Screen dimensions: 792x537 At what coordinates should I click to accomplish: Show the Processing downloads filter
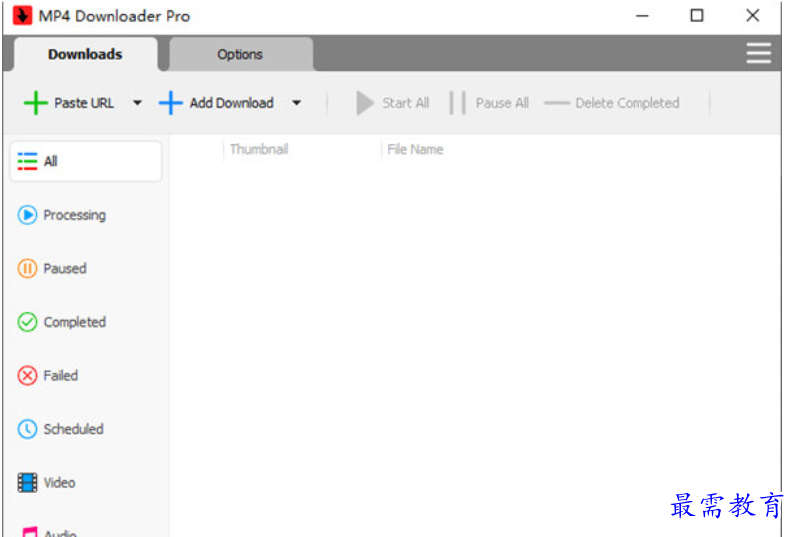point(86,215)
